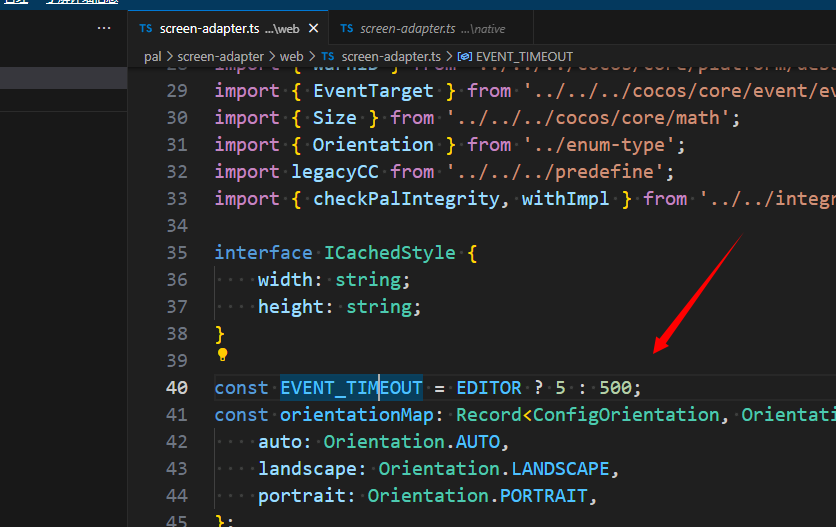Click EventTarget import on line 29
836x527 pixels.
coord(373,91)
